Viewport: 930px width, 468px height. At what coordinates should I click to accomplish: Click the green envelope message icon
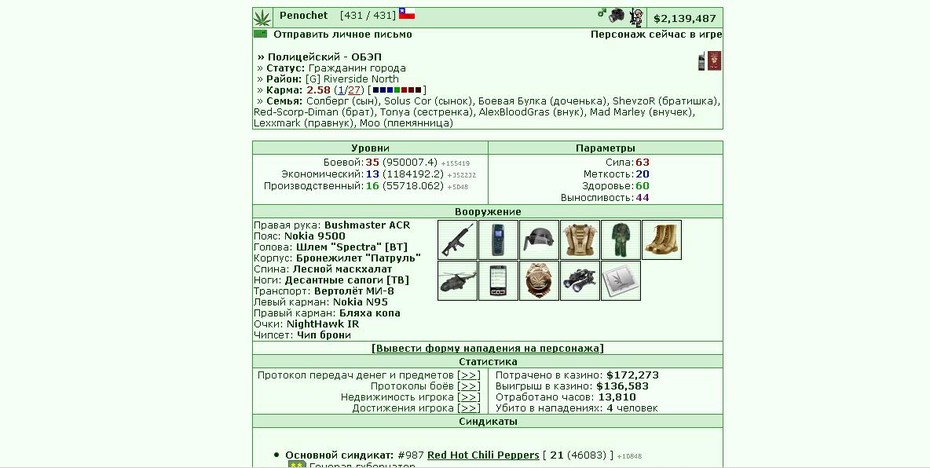point(260,34)
